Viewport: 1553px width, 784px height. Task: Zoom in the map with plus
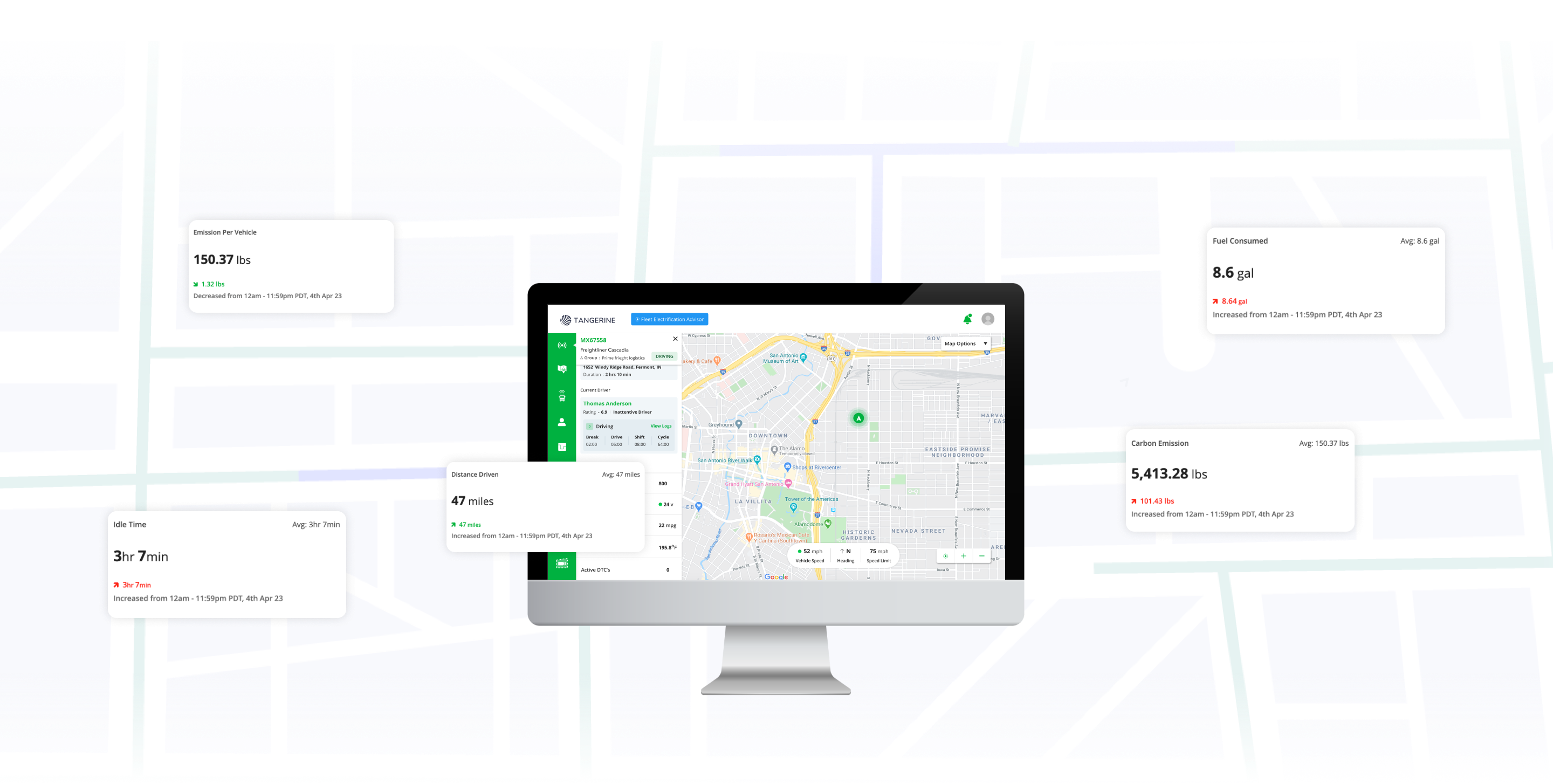pos(964,555)
